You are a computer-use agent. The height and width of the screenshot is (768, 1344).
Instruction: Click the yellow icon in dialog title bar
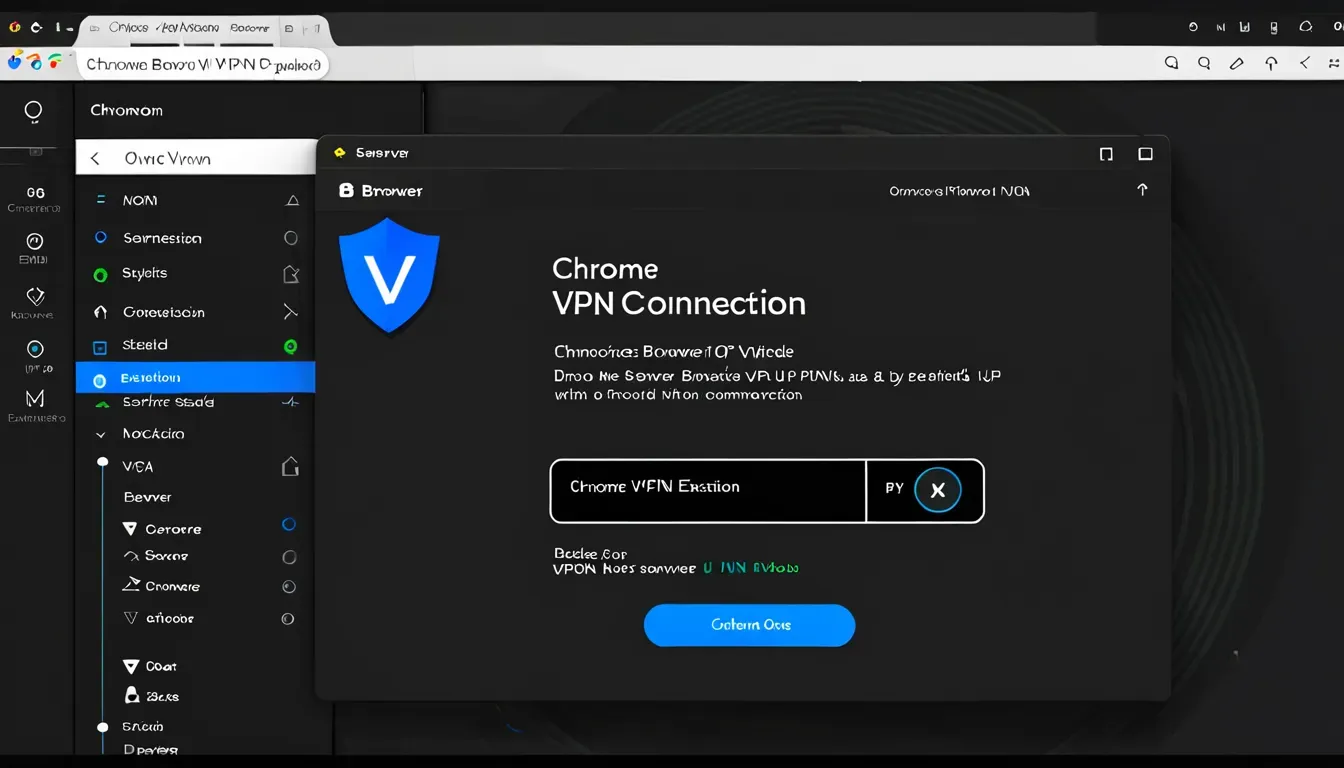(339, 153)
